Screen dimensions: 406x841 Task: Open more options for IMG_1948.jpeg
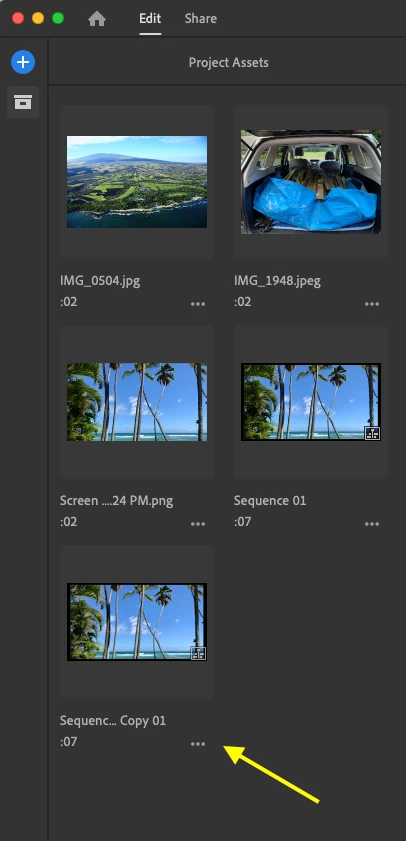[x=372, y=304]
